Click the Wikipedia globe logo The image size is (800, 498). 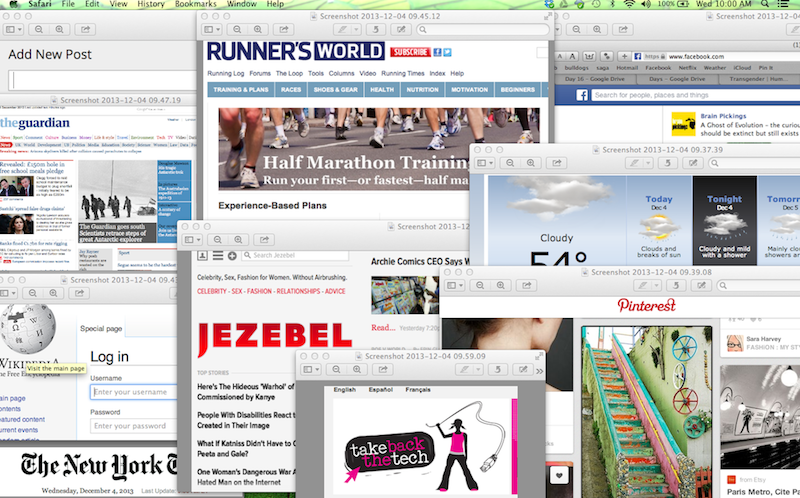click(29, 329)
